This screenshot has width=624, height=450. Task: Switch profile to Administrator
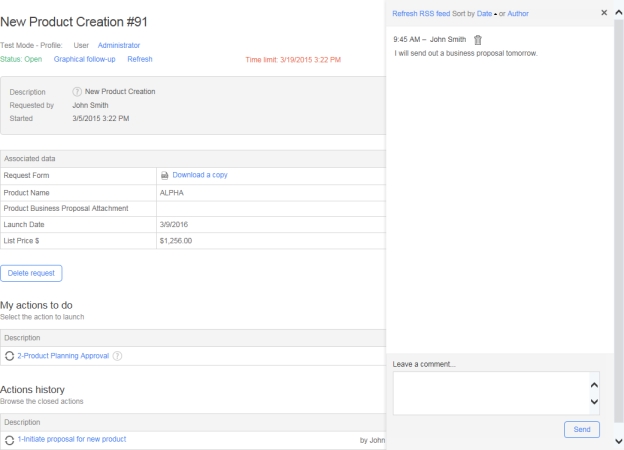[x=119, y=45]
